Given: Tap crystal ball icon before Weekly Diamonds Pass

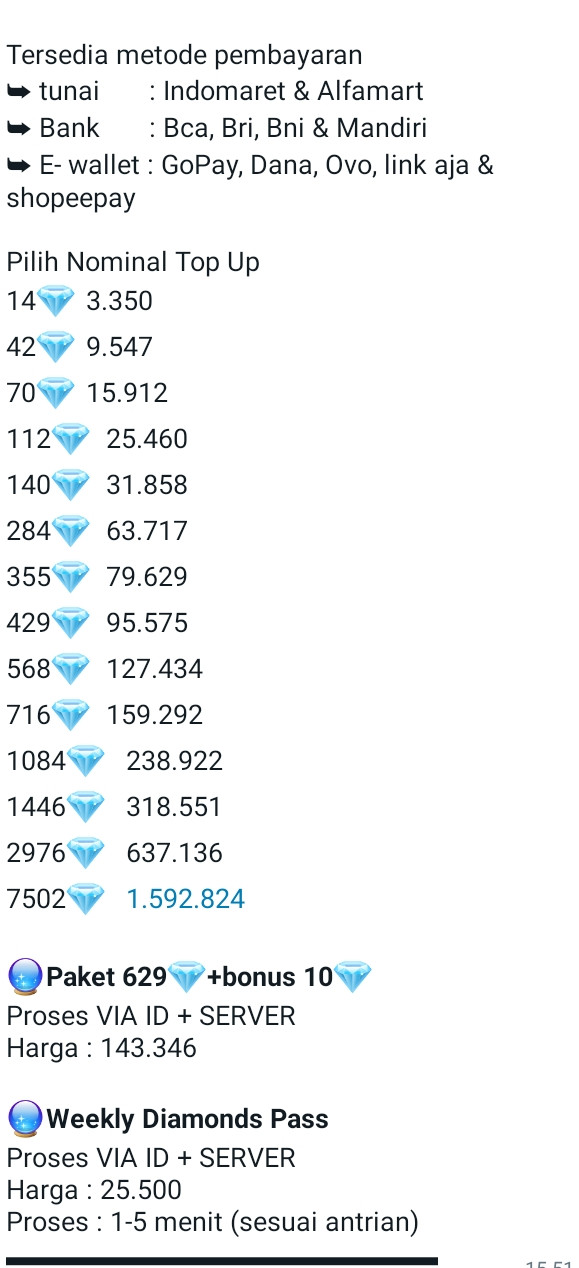Looking at the screenshot, I should pyautogui.click(x=25, y=1119).
